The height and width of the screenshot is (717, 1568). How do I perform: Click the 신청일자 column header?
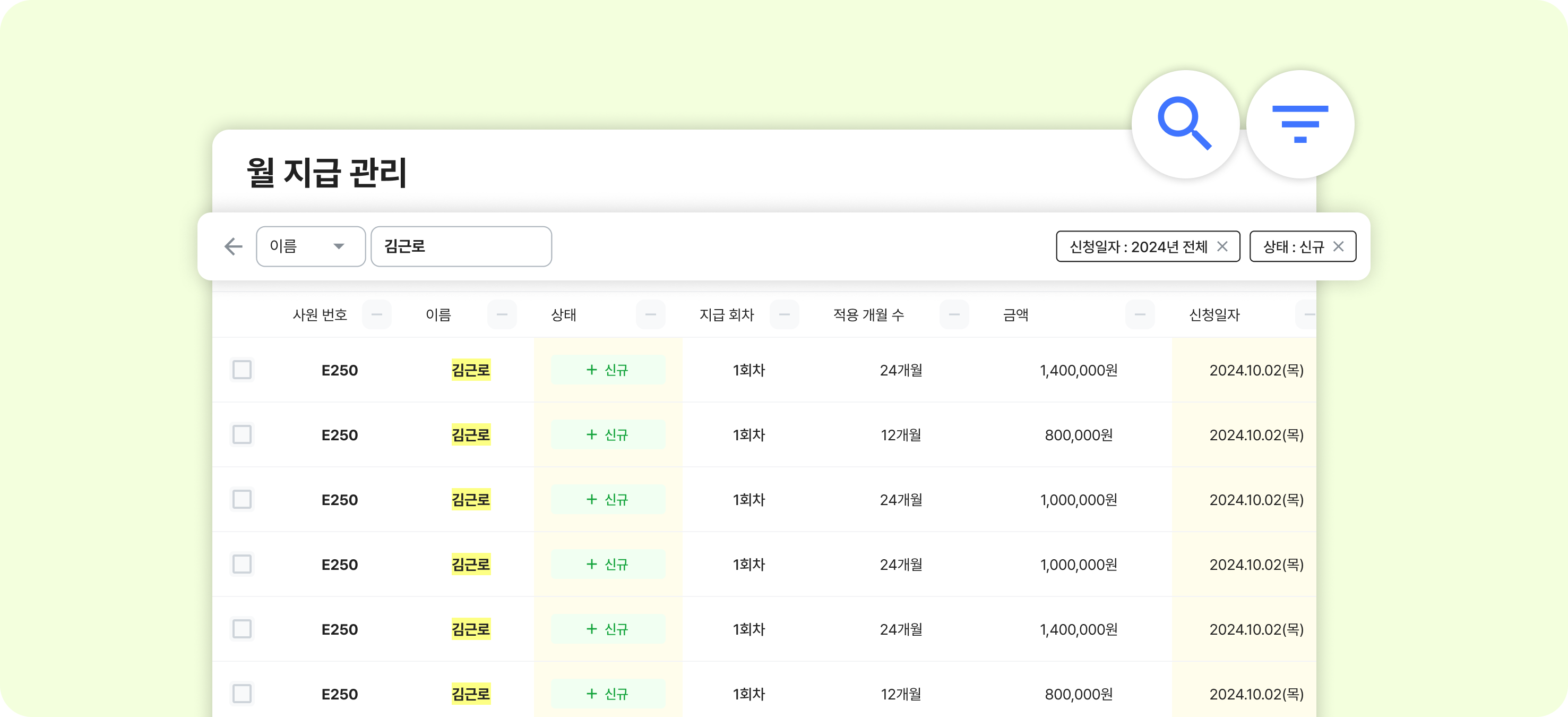tap(1214, 314)
